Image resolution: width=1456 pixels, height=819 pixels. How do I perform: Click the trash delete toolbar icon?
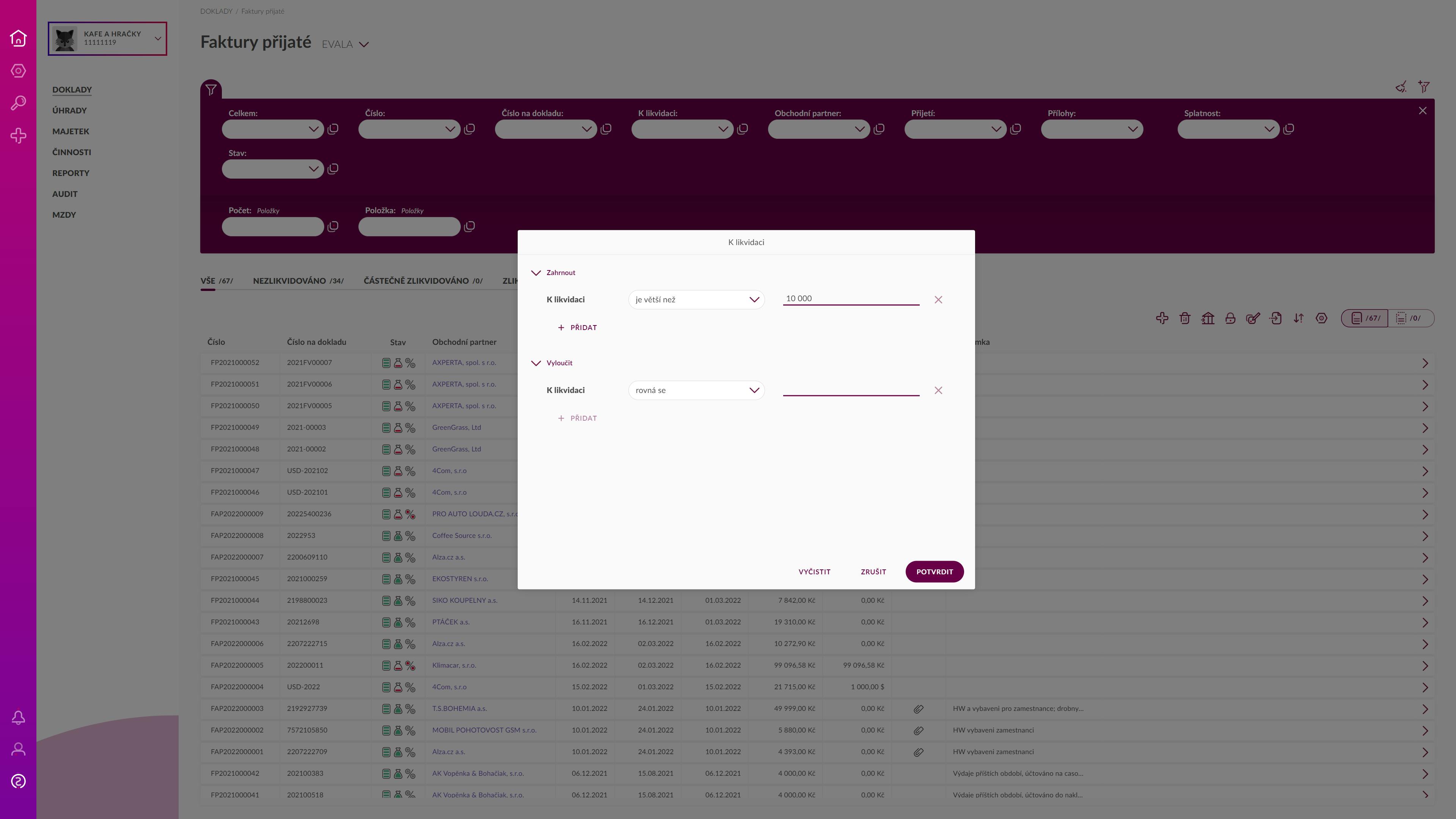tap(1185, 318)
